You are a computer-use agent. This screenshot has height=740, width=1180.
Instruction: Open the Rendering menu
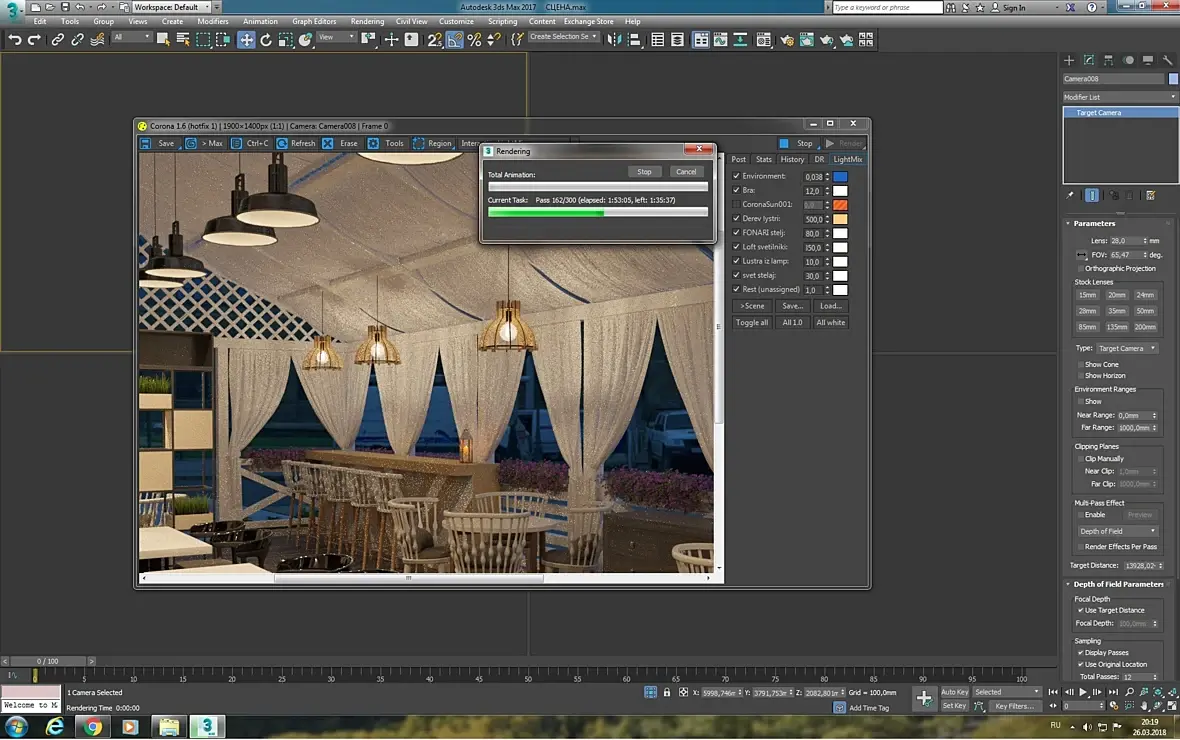pos(367,21)
